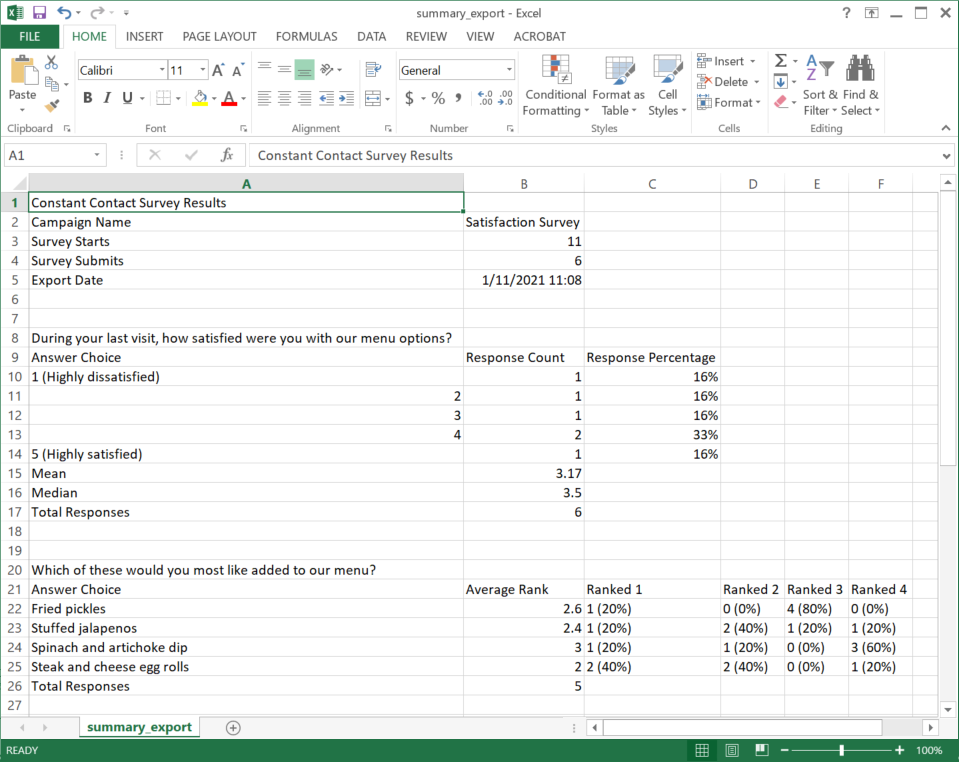
Task: Align text right
Action: click(304, 98)
